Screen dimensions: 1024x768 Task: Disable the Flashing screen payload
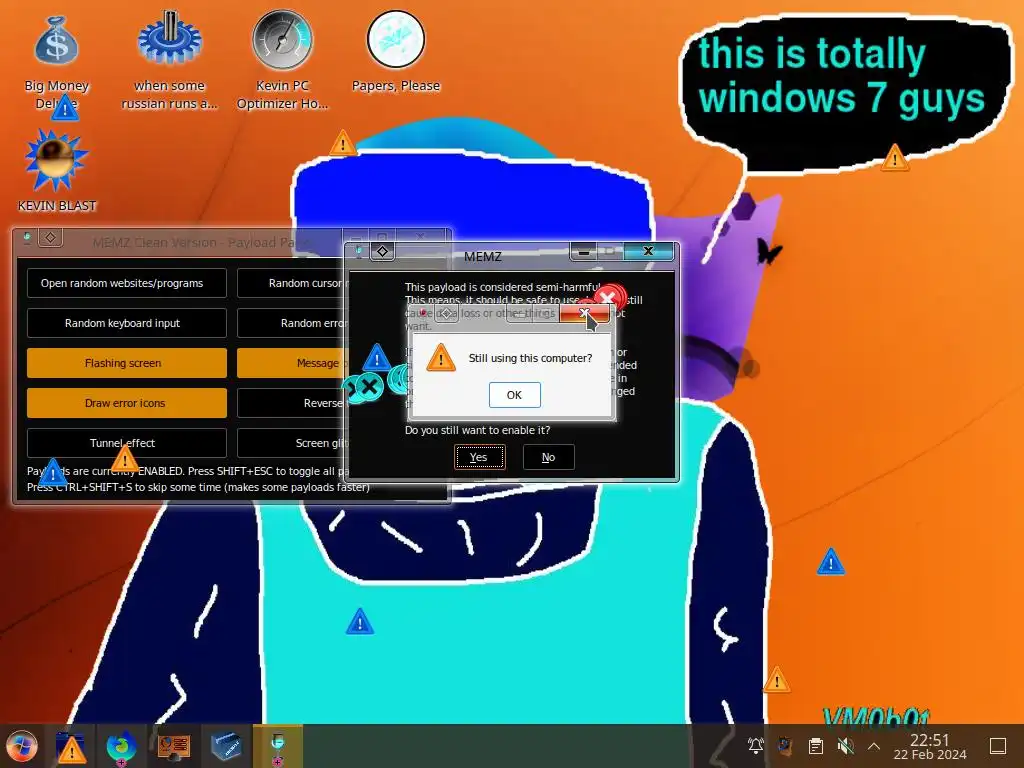(127, 362)
